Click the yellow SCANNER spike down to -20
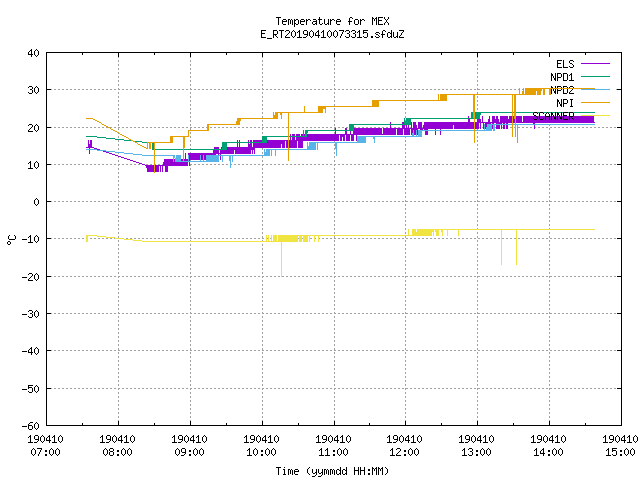The height and width of the screenshot is (480, 640). [282, 259]
